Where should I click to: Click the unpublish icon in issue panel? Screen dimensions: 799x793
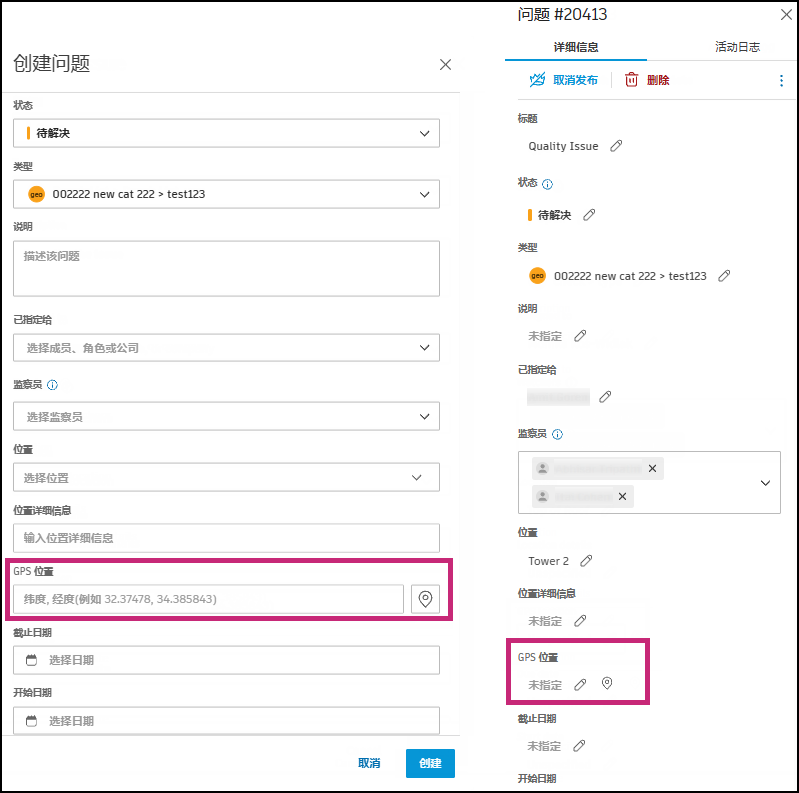coord(537,80)
